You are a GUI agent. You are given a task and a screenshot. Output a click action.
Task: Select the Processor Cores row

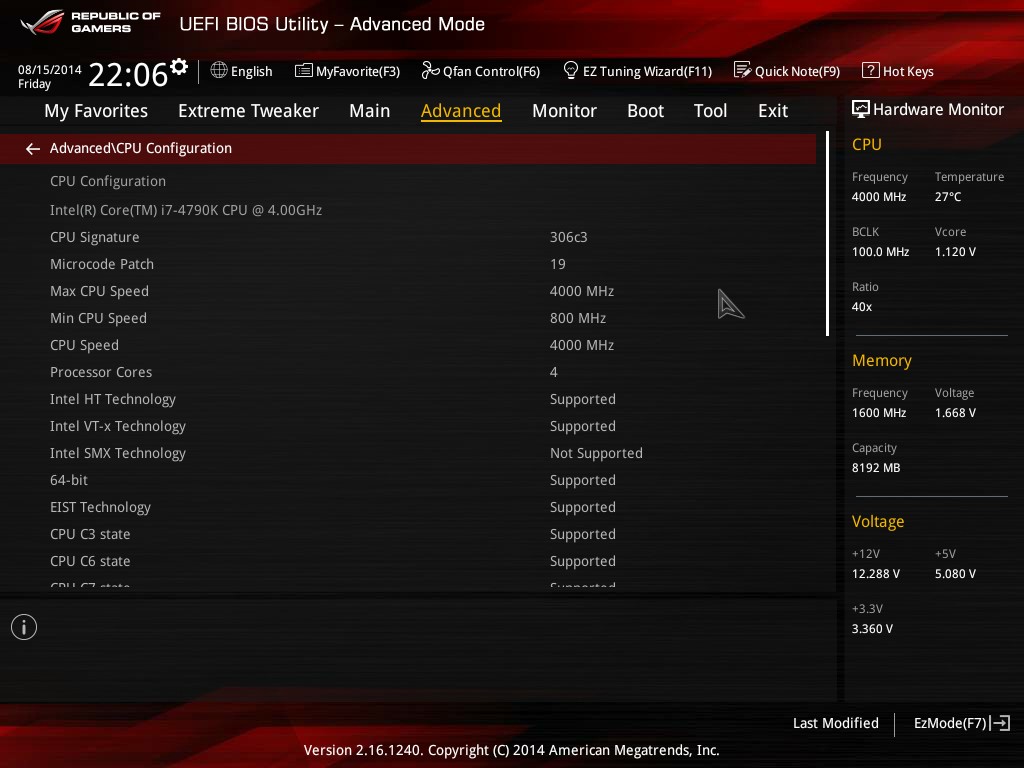(408, 372)
